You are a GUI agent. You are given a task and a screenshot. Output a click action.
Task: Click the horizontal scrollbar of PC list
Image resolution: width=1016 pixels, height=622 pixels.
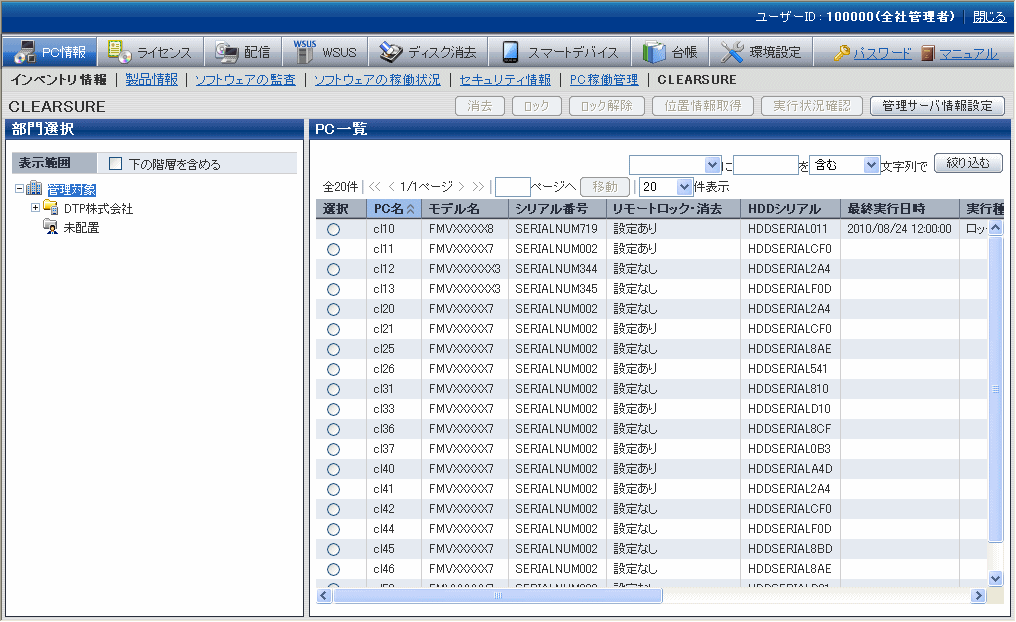pyautogui.click(x=497, y=595)
